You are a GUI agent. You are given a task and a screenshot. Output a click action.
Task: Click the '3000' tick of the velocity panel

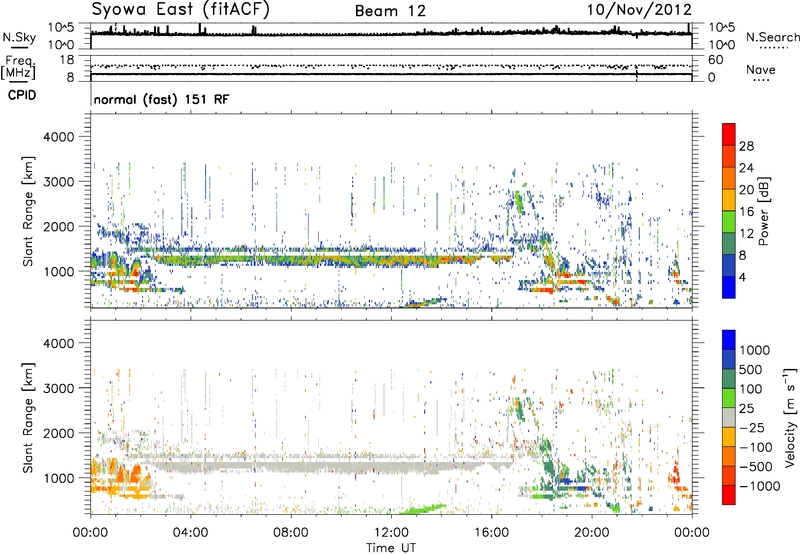pyautogui.click(x=58, y=388)
